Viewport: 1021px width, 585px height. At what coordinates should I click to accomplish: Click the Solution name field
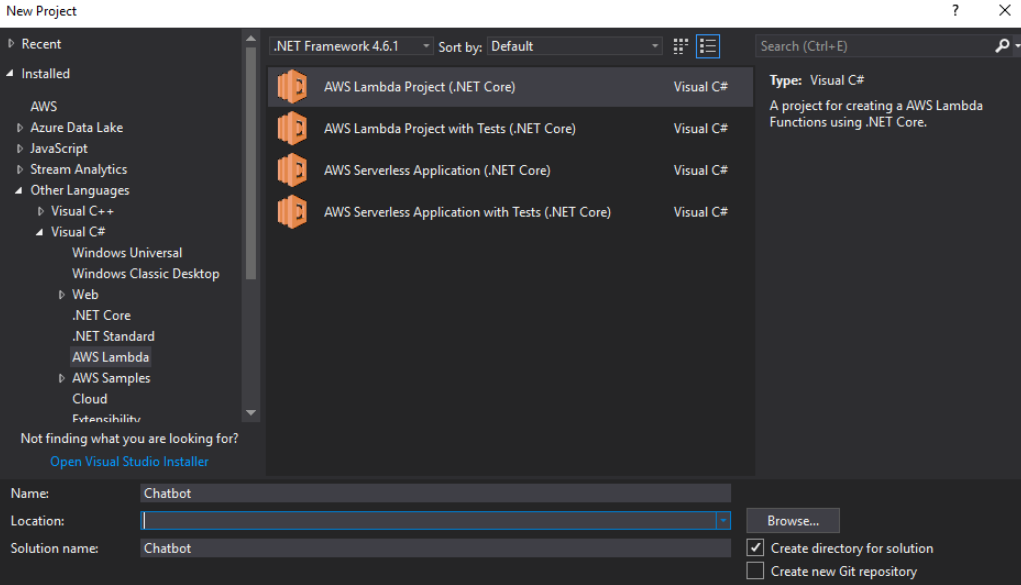436,548
